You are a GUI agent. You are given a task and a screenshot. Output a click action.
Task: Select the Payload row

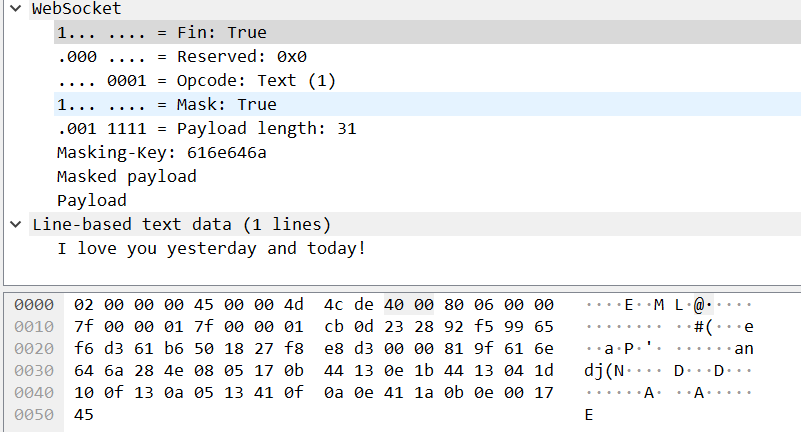(427, 200)
